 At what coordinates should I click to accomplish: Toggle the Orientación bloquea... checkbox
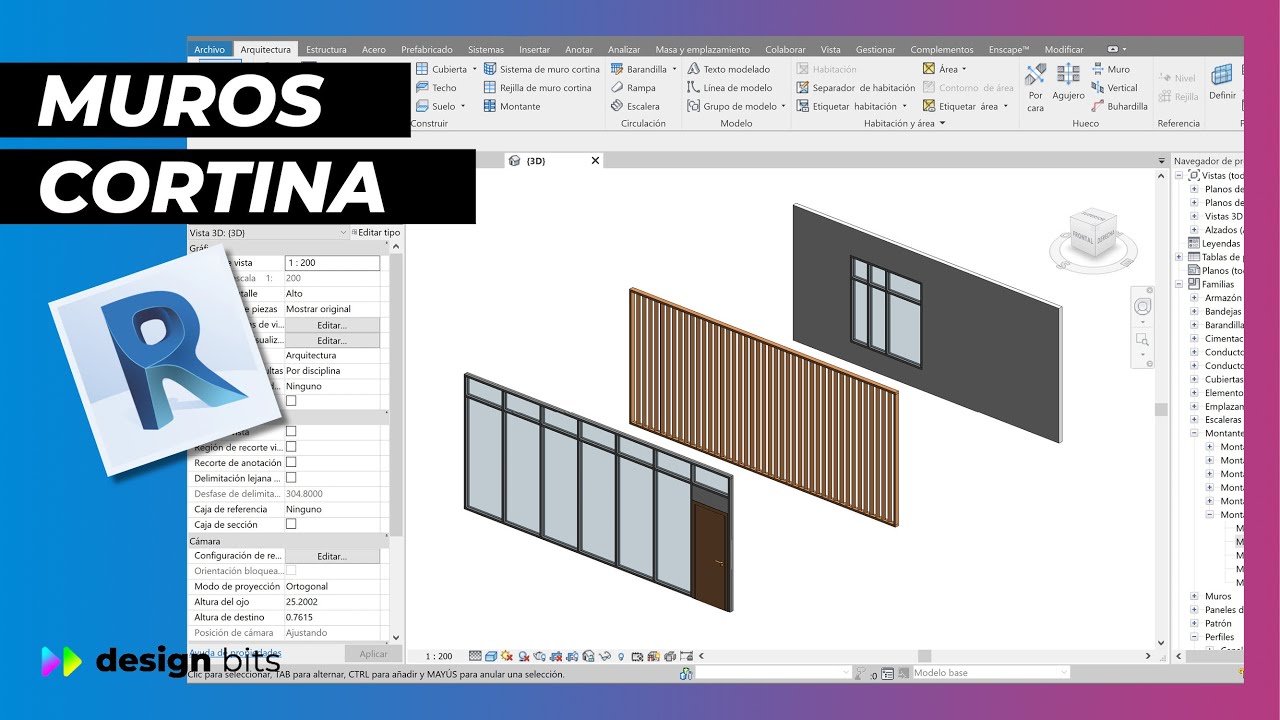[x=291, y=570]
